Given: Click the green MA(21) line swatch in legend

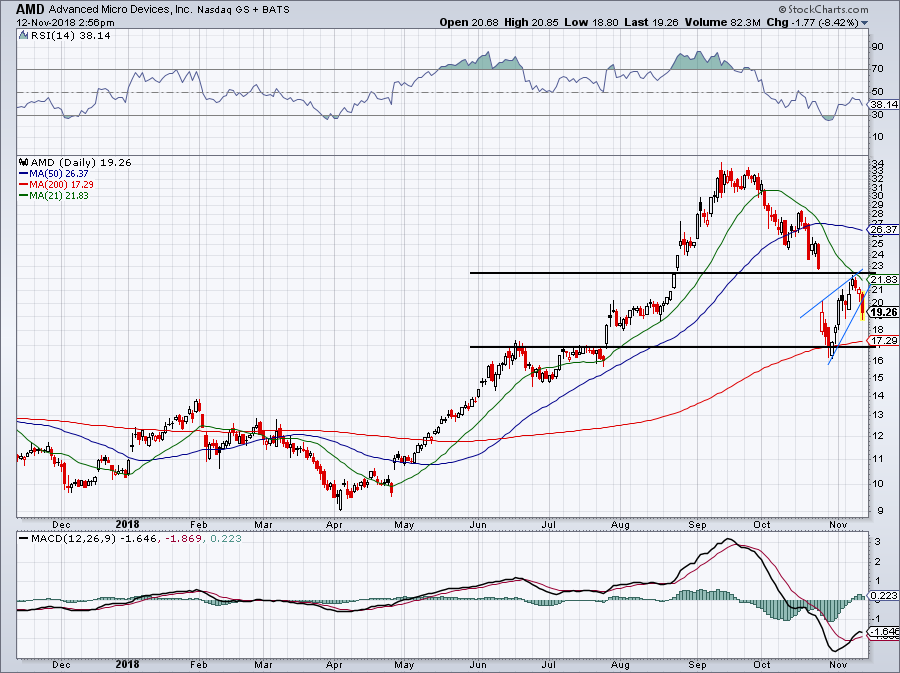Looking at the screenshot, I should click(24, 196).
